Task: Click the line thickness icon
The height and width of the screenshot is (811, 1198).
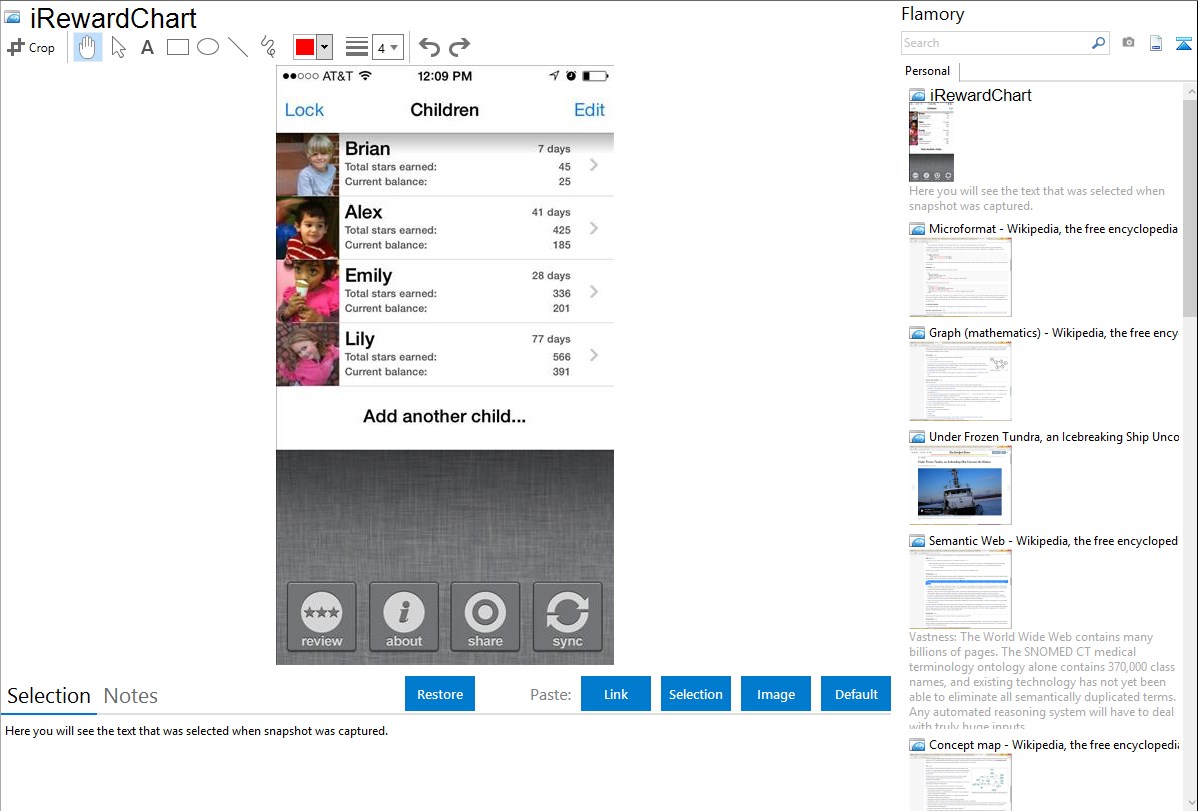Action: pyautogui.click(x=357, y=47)
